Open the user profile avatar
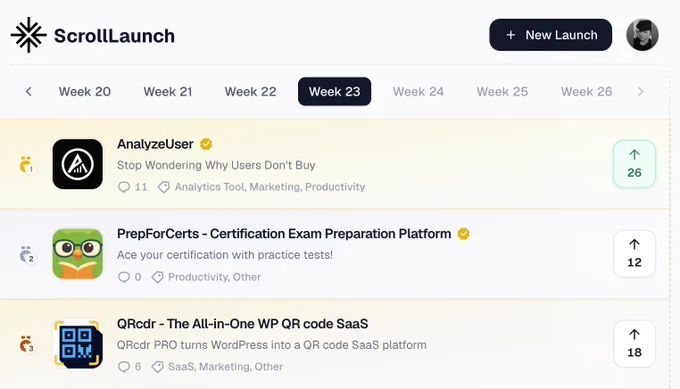 click(x=642, y=35)
